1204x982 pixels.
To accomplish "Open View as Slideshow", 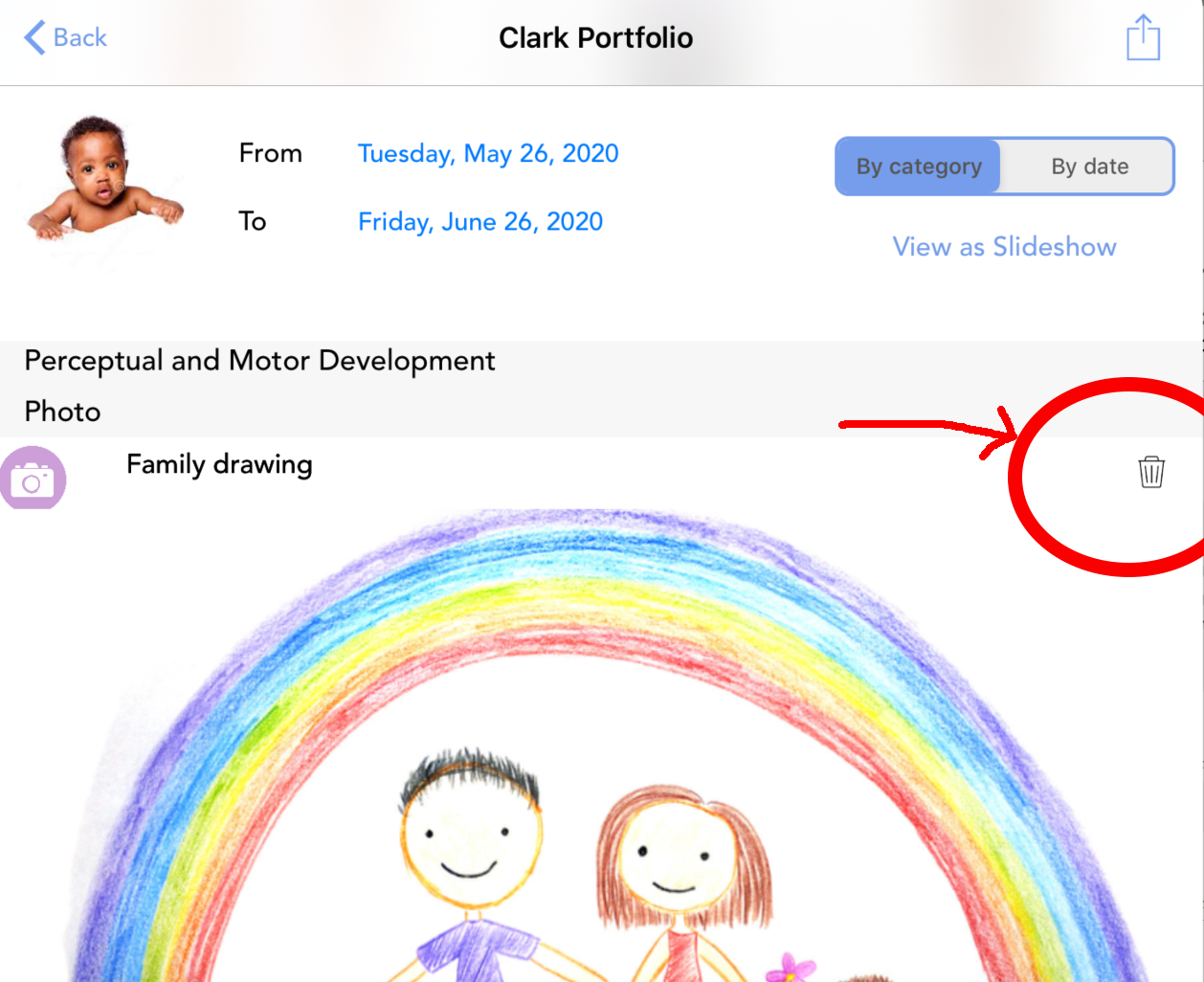I will [1004, 247].
